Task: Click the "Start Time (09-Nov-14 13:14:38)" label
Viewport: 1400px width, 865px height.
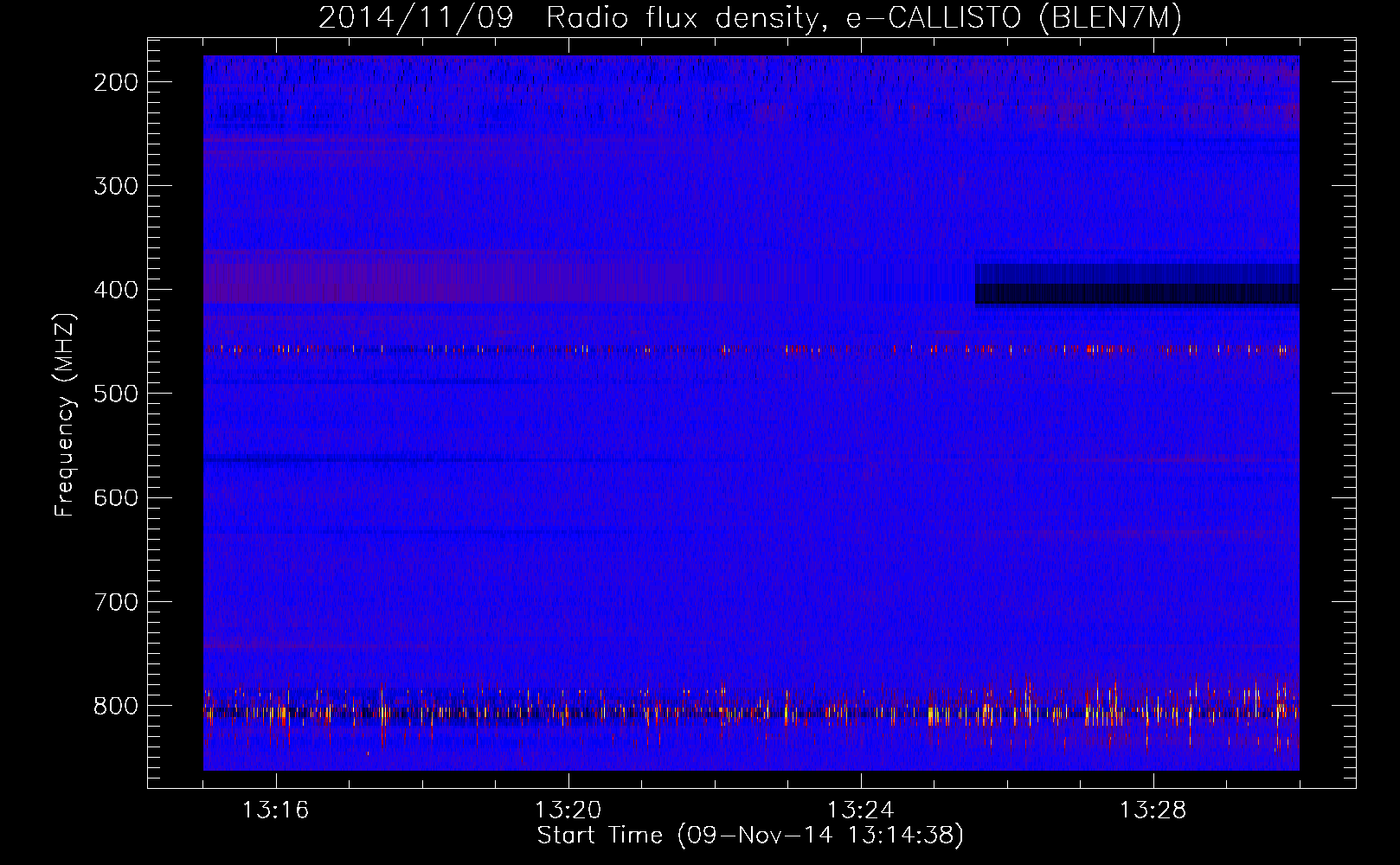Action: 750,836
